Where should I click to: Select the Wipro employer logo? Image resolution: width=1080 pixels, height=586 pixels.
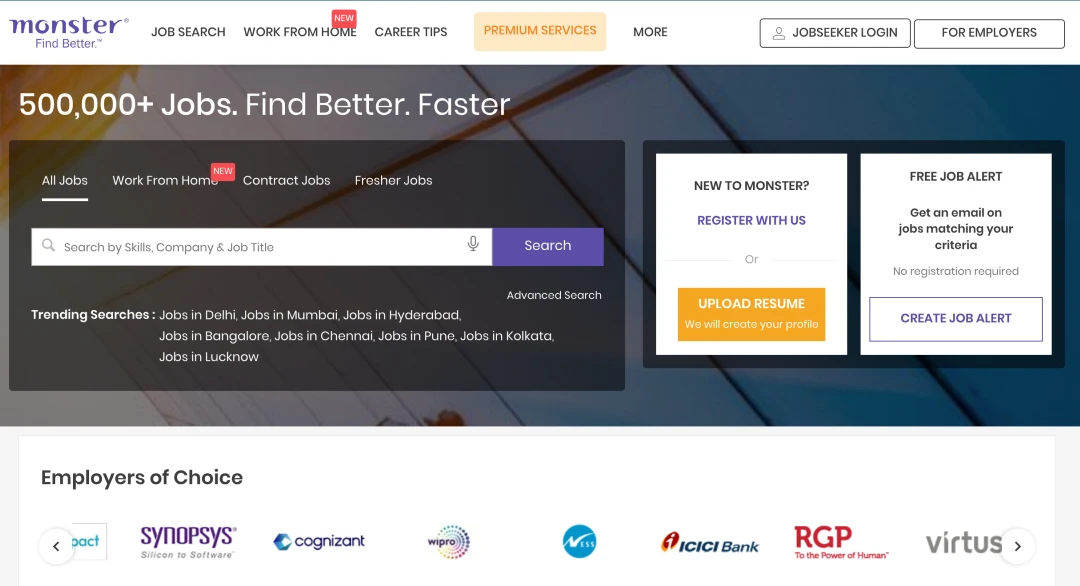[448, 541]
